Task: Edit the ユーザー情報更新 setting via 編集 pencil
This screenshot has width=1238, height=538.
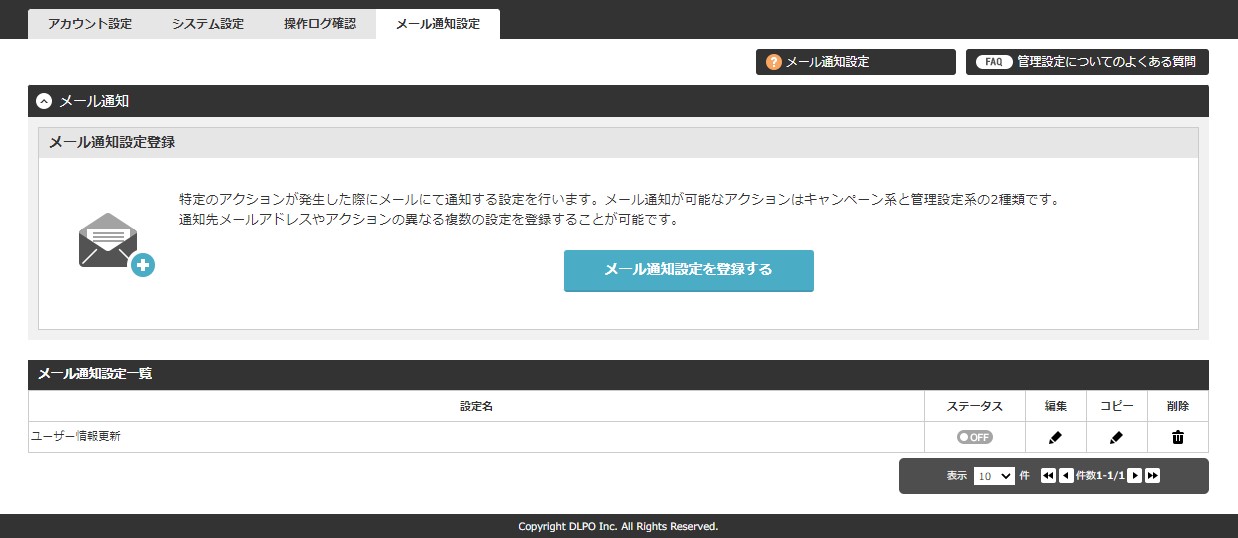Action: (1055, 437)
